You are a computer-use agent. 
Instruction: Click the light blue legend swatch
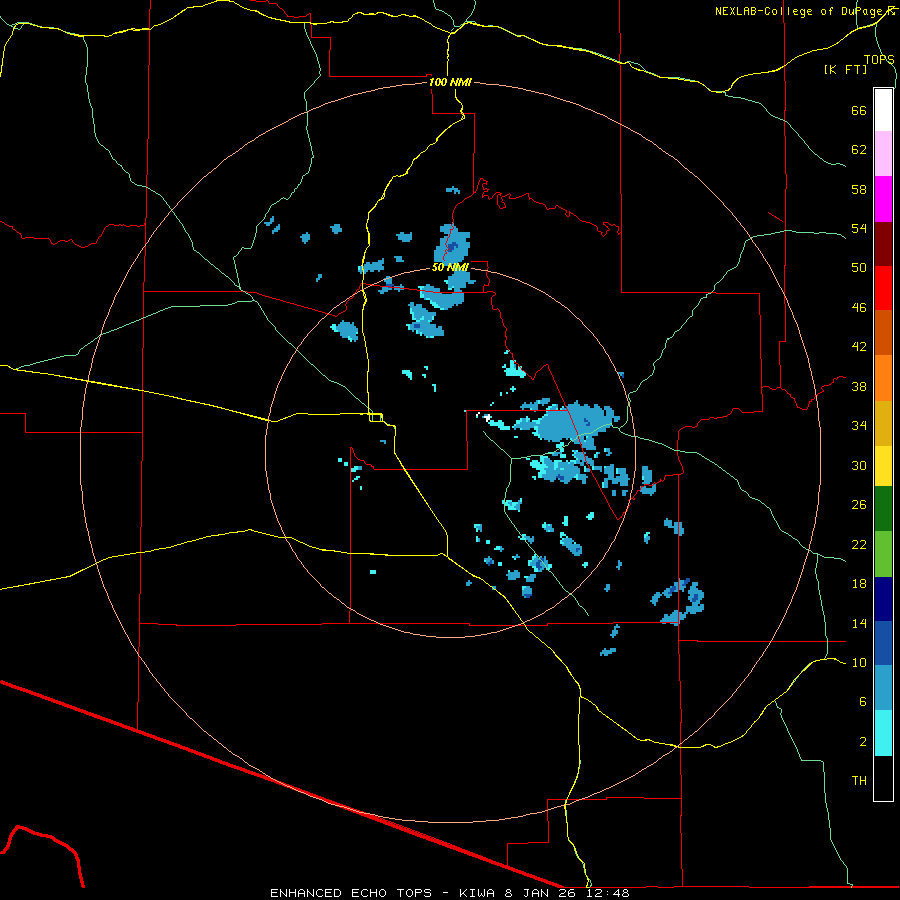tap(883, 688)
